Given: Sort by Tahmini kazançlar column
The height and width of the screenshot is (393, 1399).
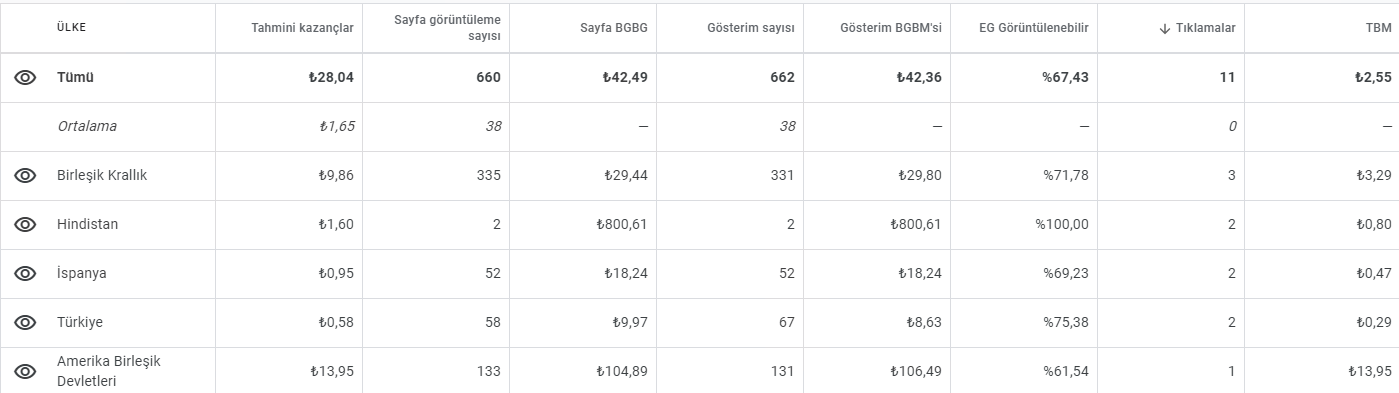Looking at the screenshot, I should coord(302,29).
